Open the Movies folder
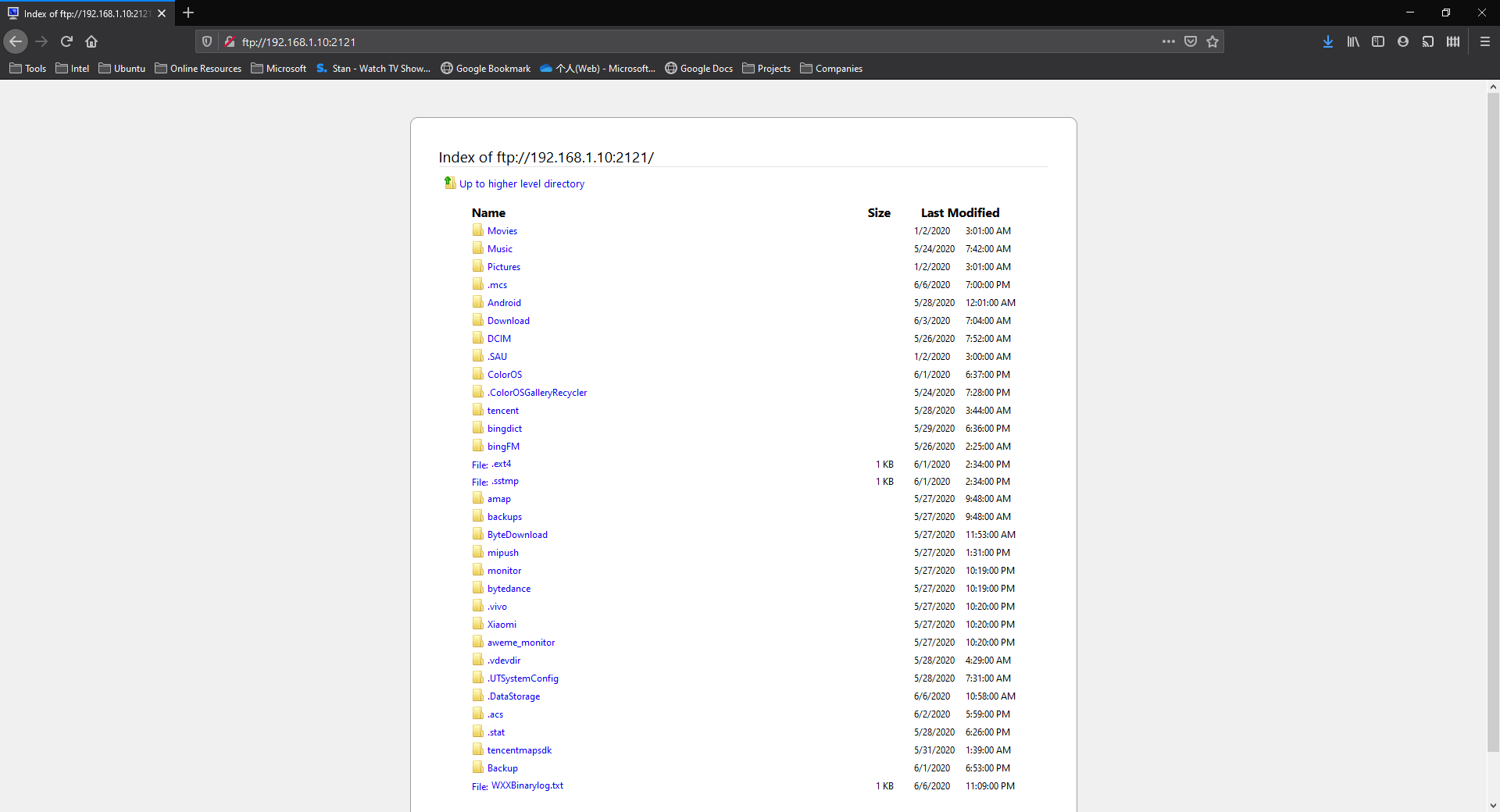The height and width of the screenshot is (812, 1500). 502,231
